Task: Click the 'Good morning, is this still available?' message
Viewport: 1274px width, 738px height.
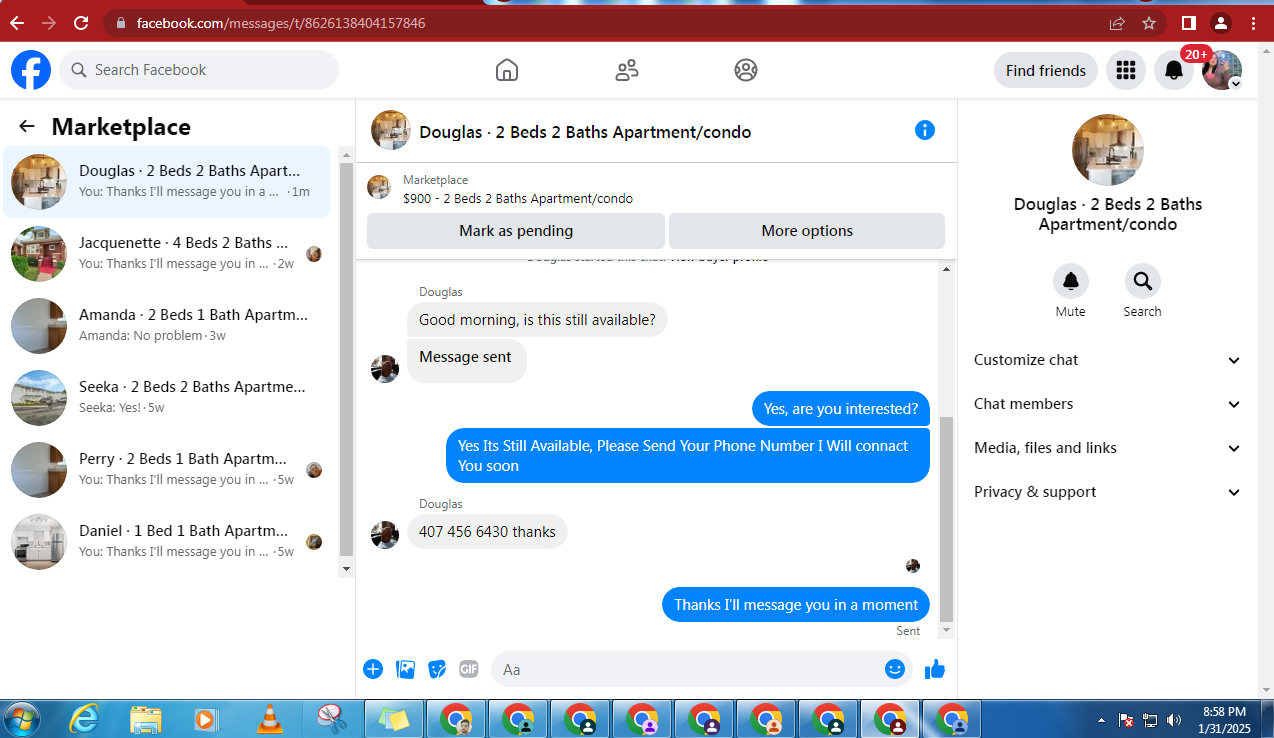Action: [537, 320]
